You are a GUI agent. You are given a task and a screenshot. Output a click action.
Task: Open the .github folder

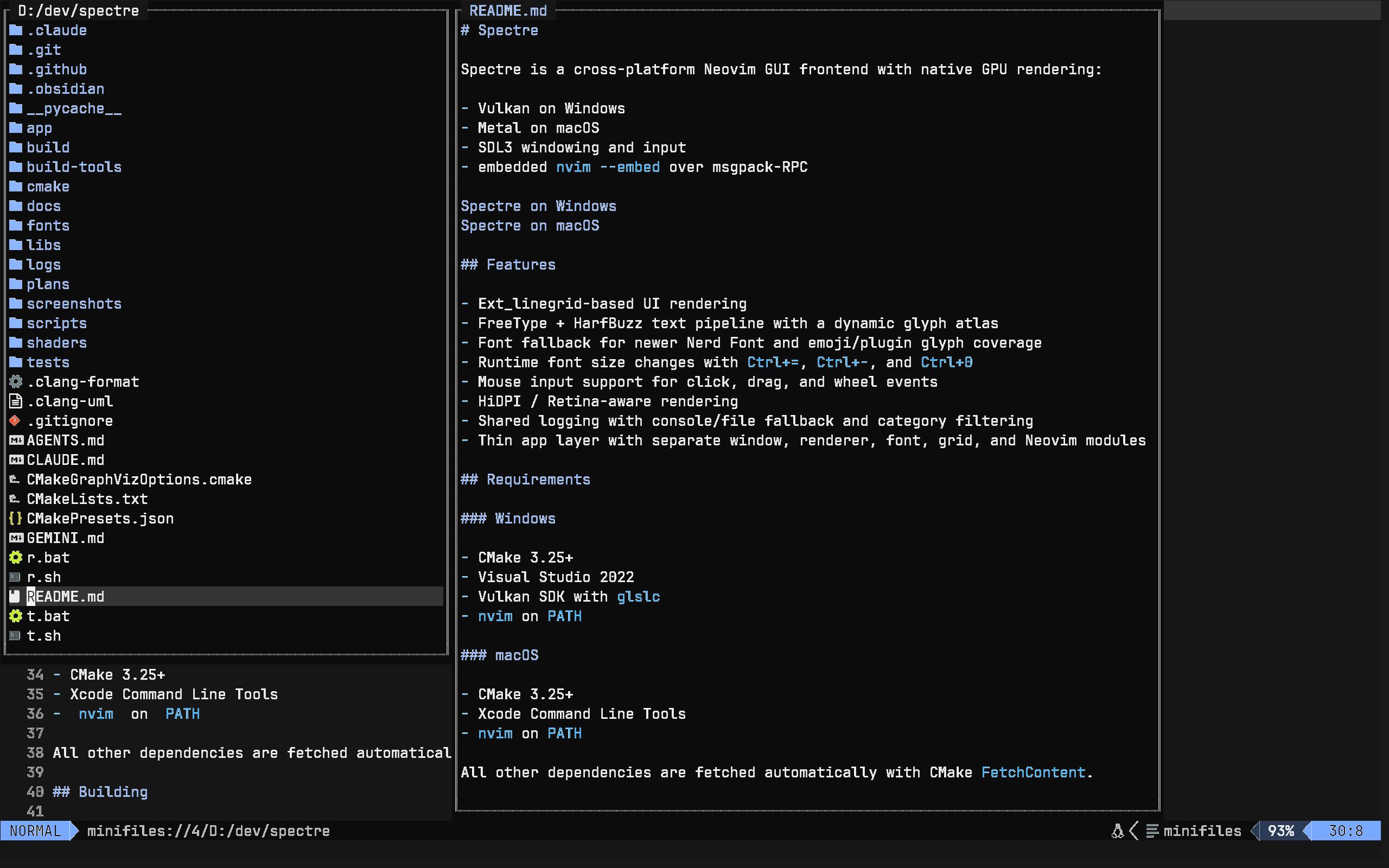tap(57, 69)
